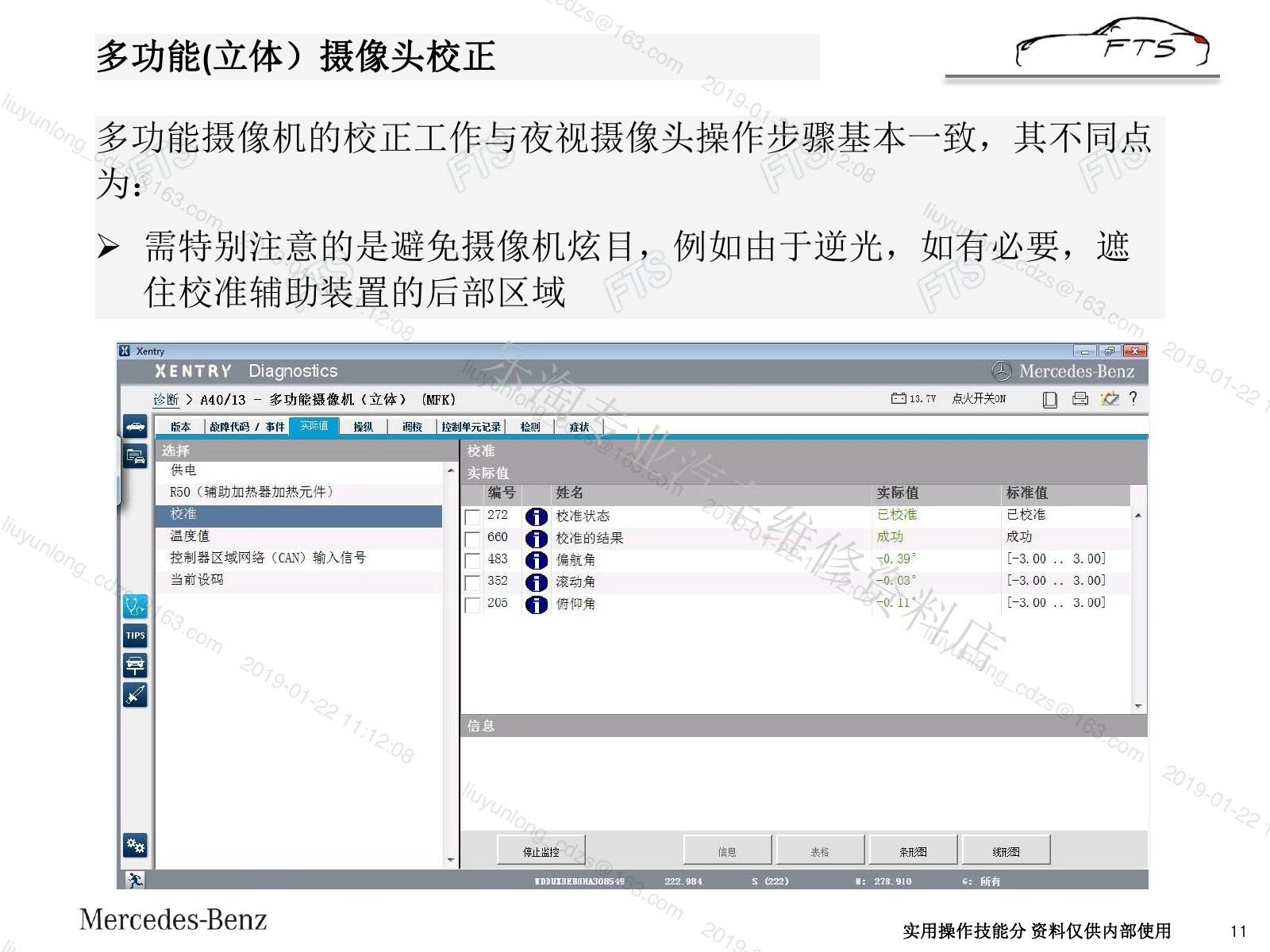Tick the checkbox for row 205
This screenshot has height=952, width=1270.
point(472,605)
